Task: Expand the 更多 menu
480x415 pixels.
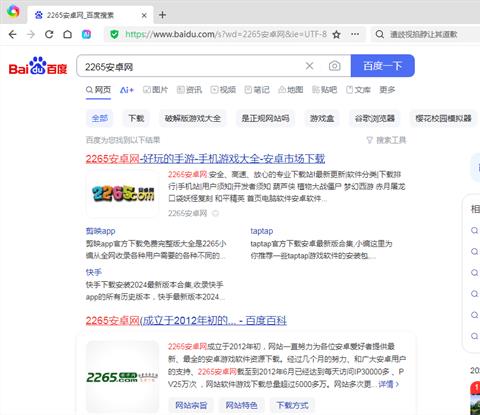Action: [387, 90]
